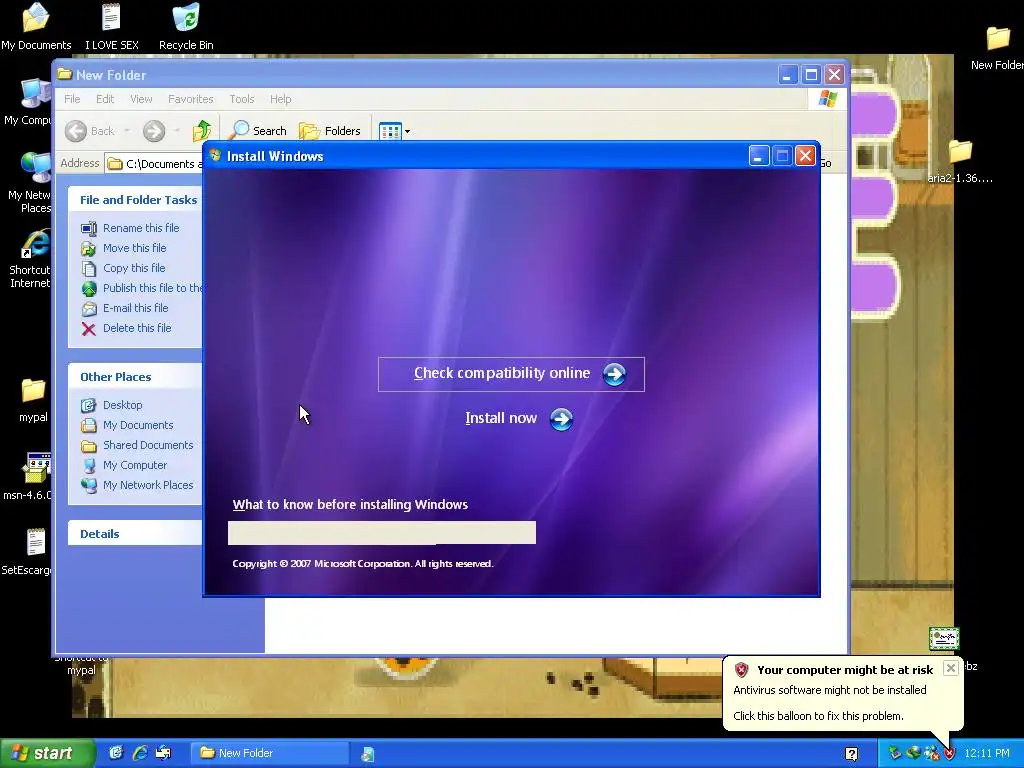Click the Install now label
Viewport: 1024px width, 768px height.
coord(501,418)
